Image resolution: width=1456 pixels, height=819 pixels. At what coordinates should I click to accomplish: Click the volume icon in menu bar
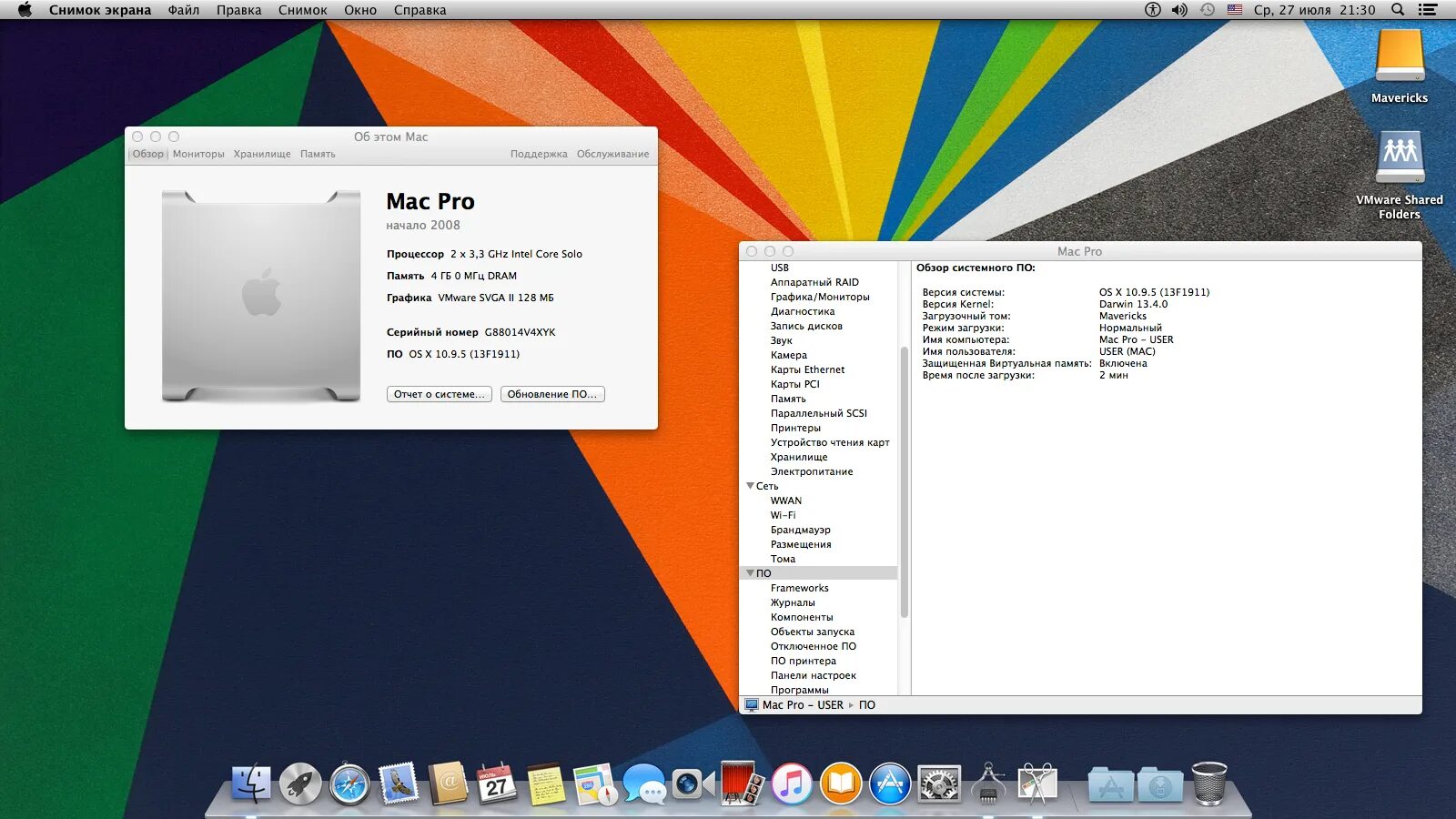tap(1179, 10)
